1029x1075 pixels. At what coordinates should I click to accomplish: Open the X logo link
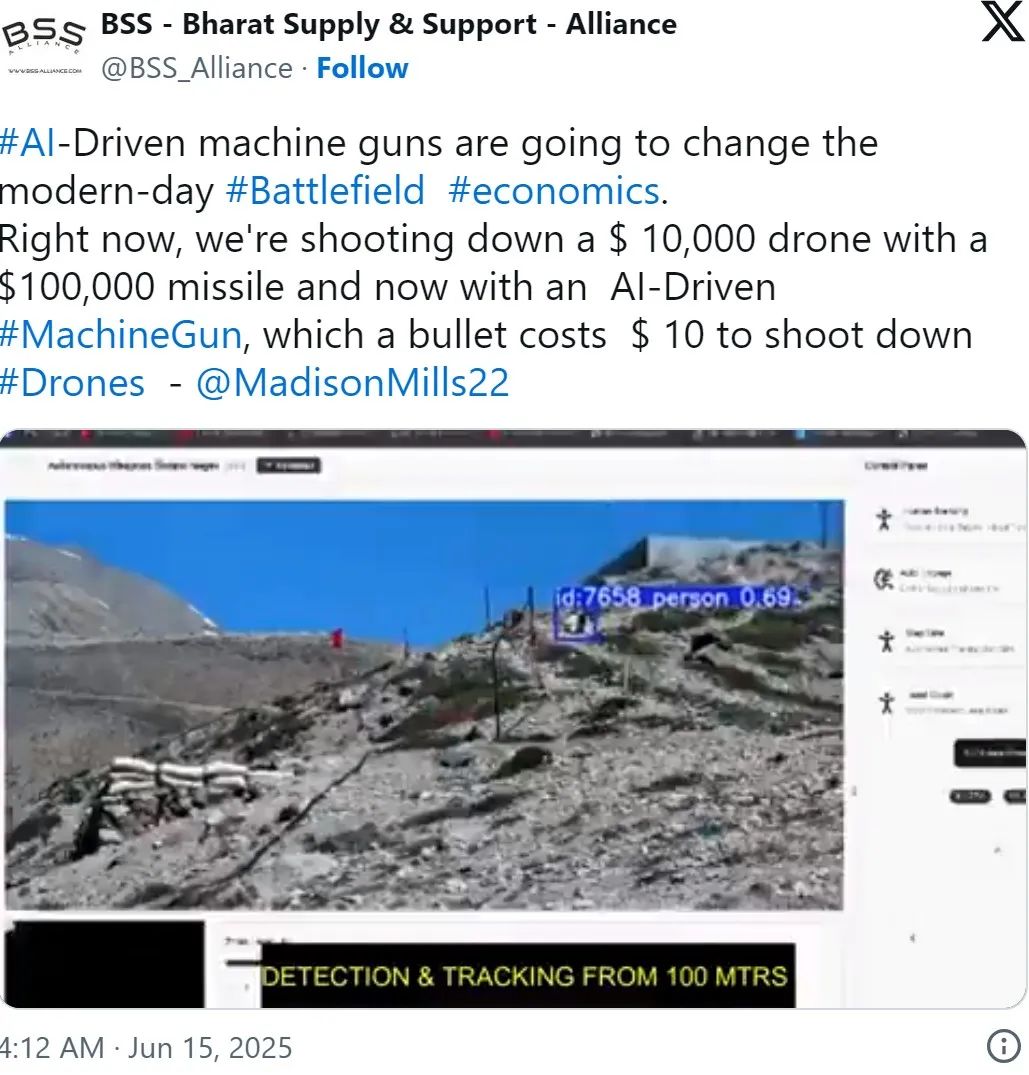click(1002, 22)
